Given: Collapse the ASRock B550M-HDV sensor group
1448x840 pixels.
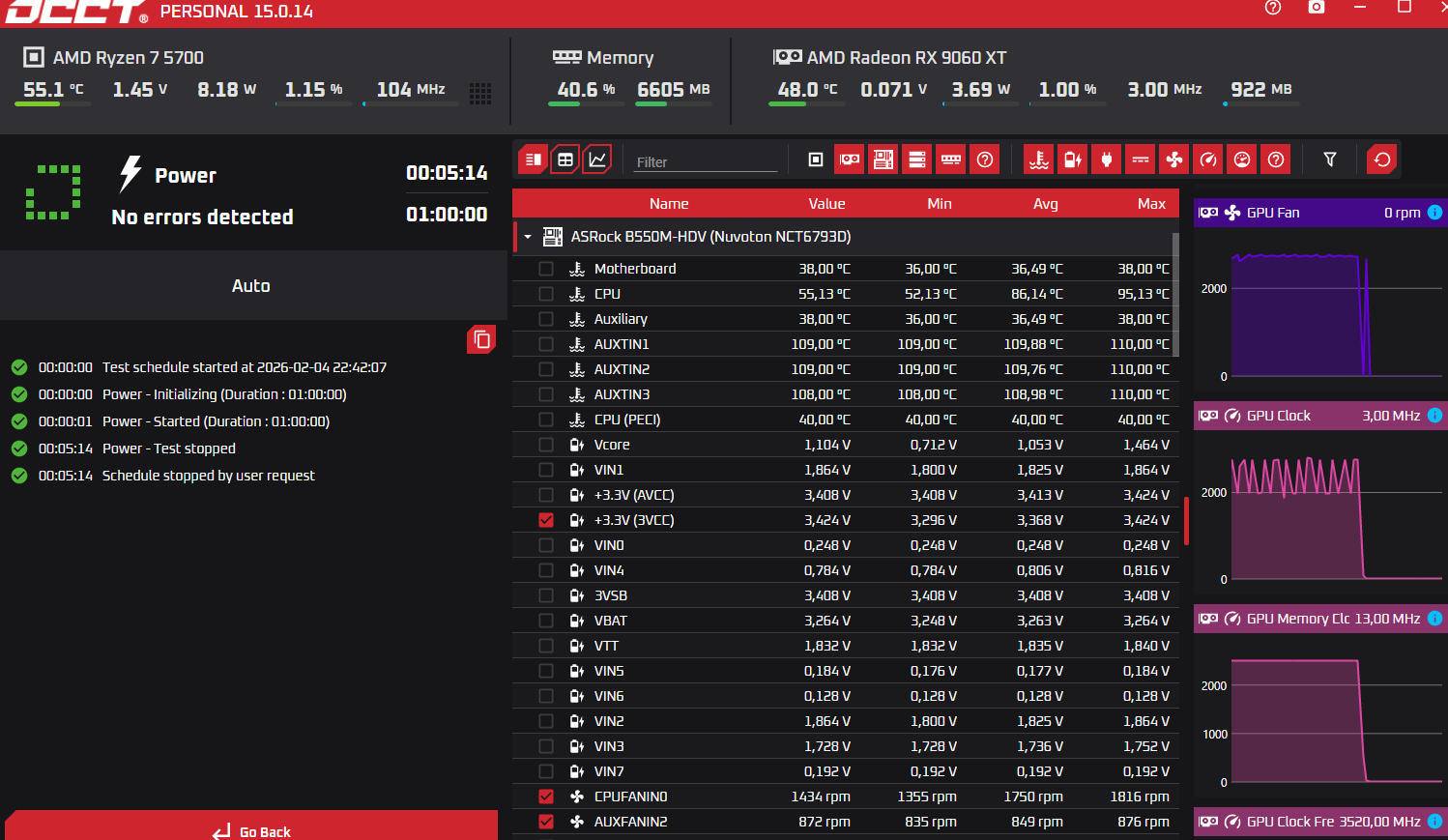Looking at the screenshot, I should 528,237.
